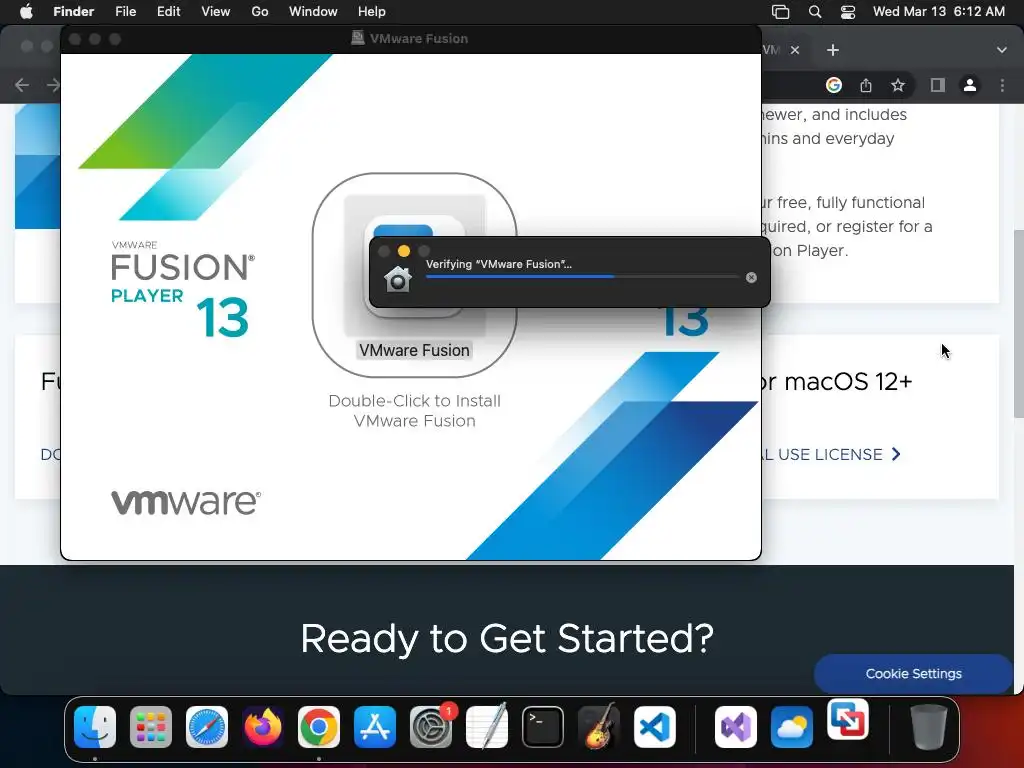
Task: Open the View menu
Action: 216,12
